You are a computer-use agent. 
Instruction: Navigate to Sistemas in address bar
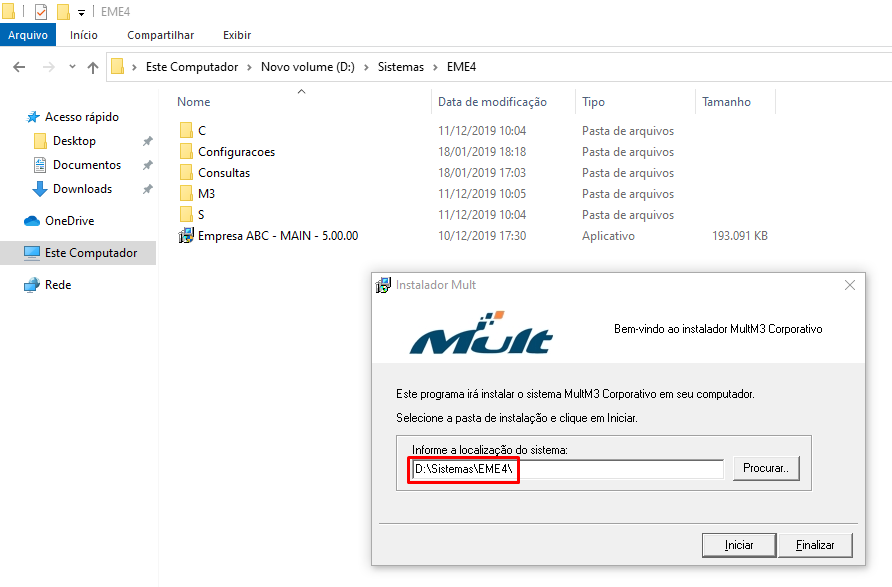pyautogui.click(x=401, y=67)
